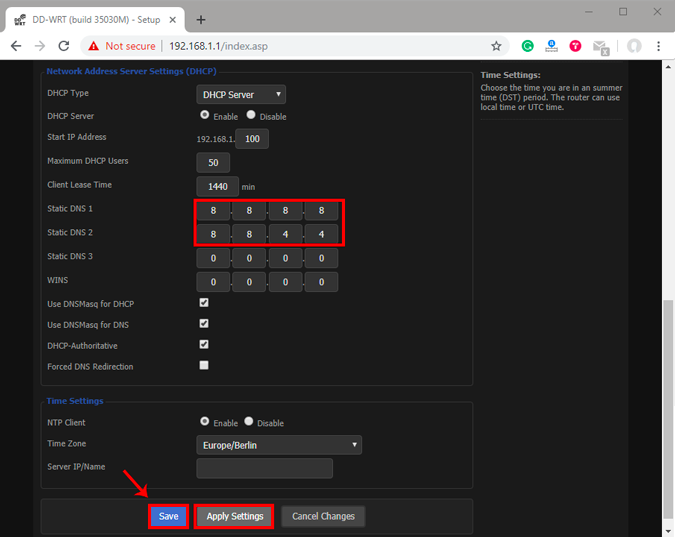
Task: Toggle Use DNSMasq for DHCP checkbox
Action: 204,302
